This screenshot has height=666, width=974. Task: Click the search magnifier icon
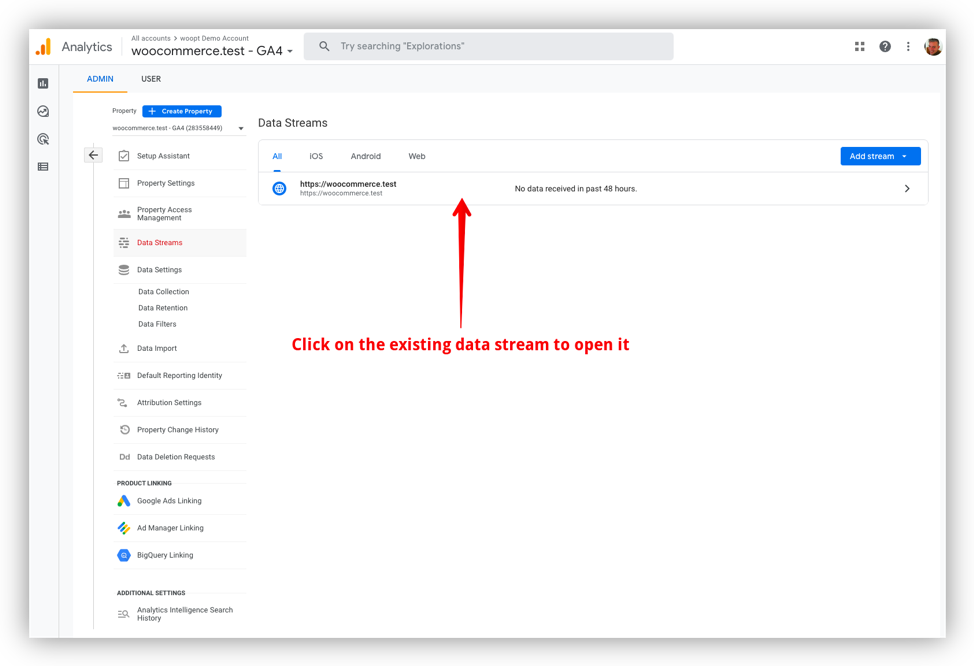(324, 46)
